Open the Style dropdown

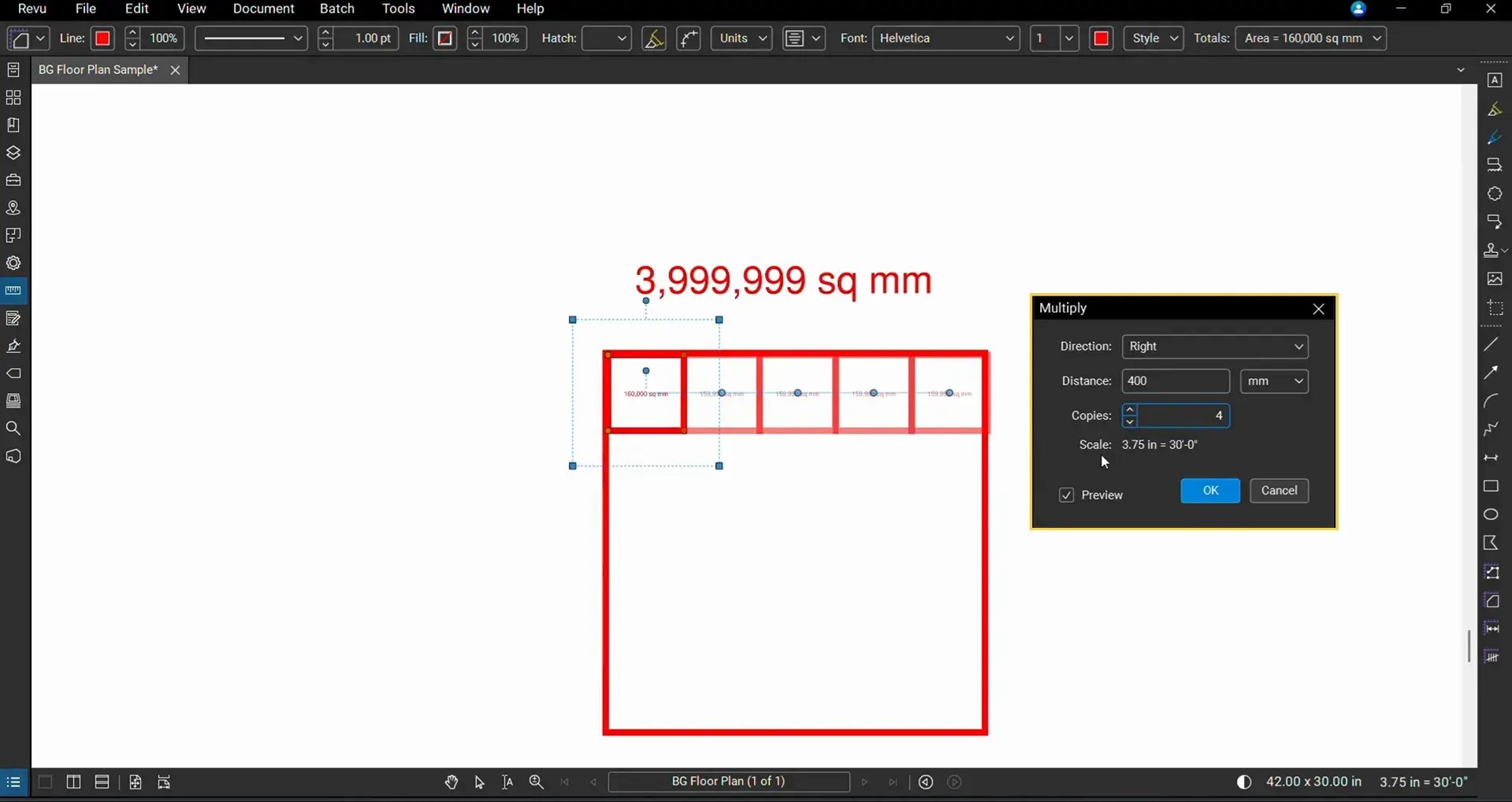(1154, 38)
